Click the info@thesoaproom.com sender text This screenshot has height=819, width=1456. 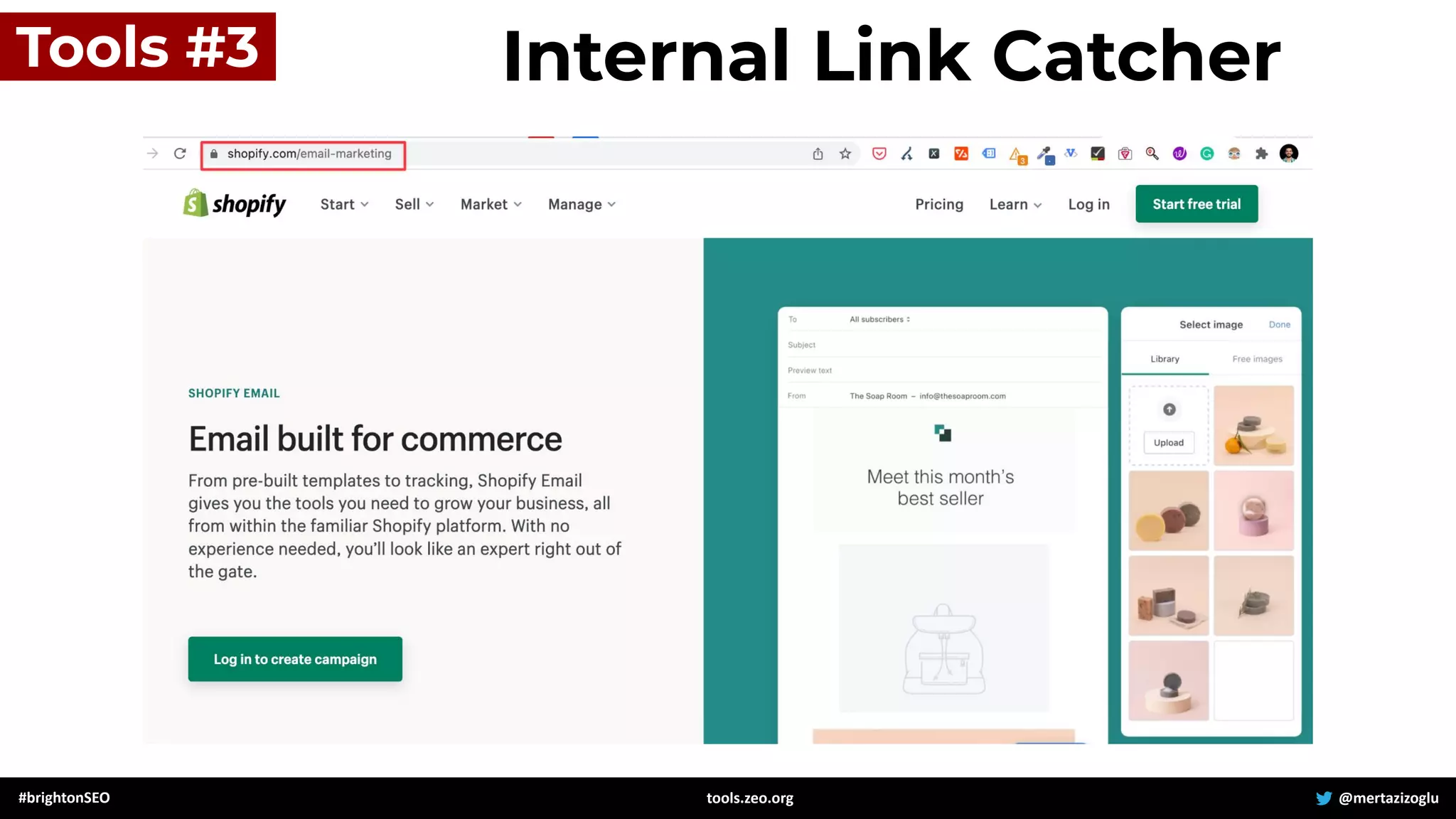[x=963, y=396]
